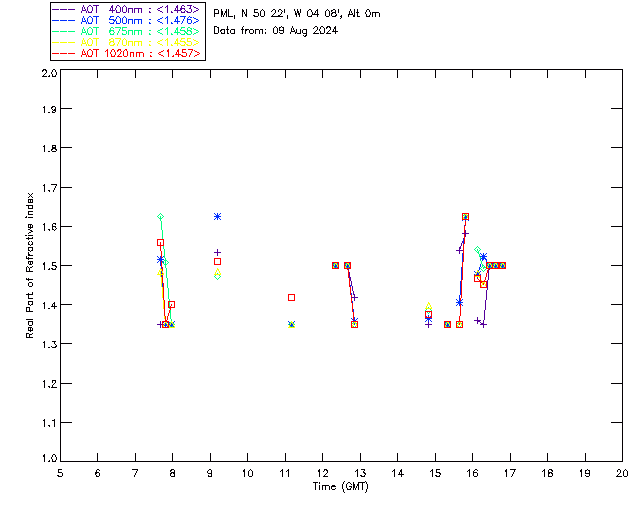
Task: Click the isolated red square just after 11h
Action: (291, 297)
